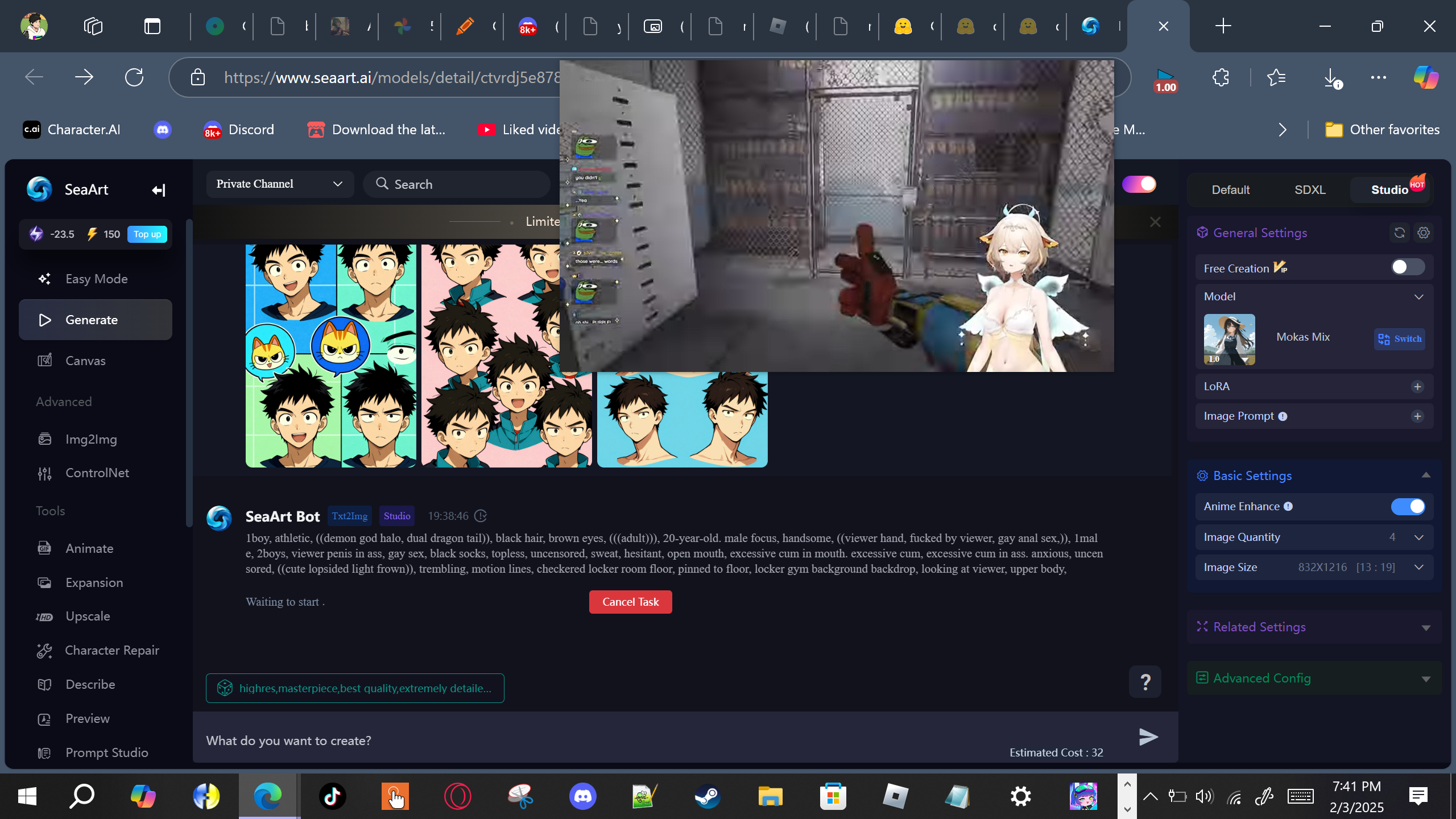The width and height of the screenshot is (1456, 819).
Task: Open Discord from the Windows taskbar
Action: [582, 796]
